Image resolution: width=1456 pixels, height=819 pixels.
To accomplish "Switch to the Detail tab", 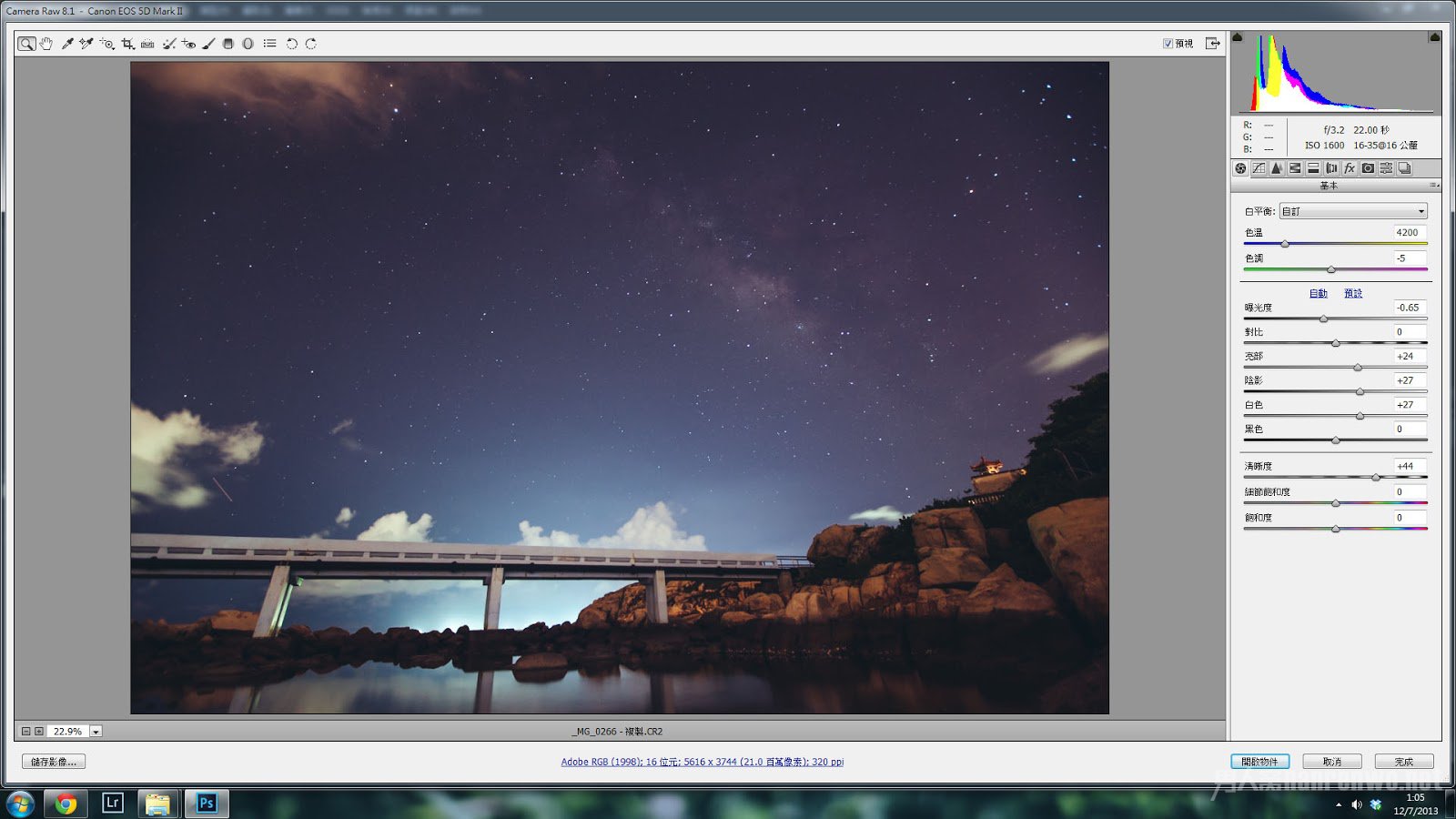I will (1277, 168).
